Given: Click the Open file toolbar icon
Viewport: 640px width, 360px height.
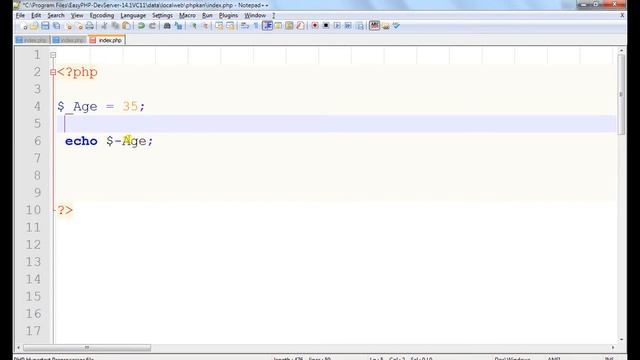Looking at the screenshot, I should click(x=34, y=26).
